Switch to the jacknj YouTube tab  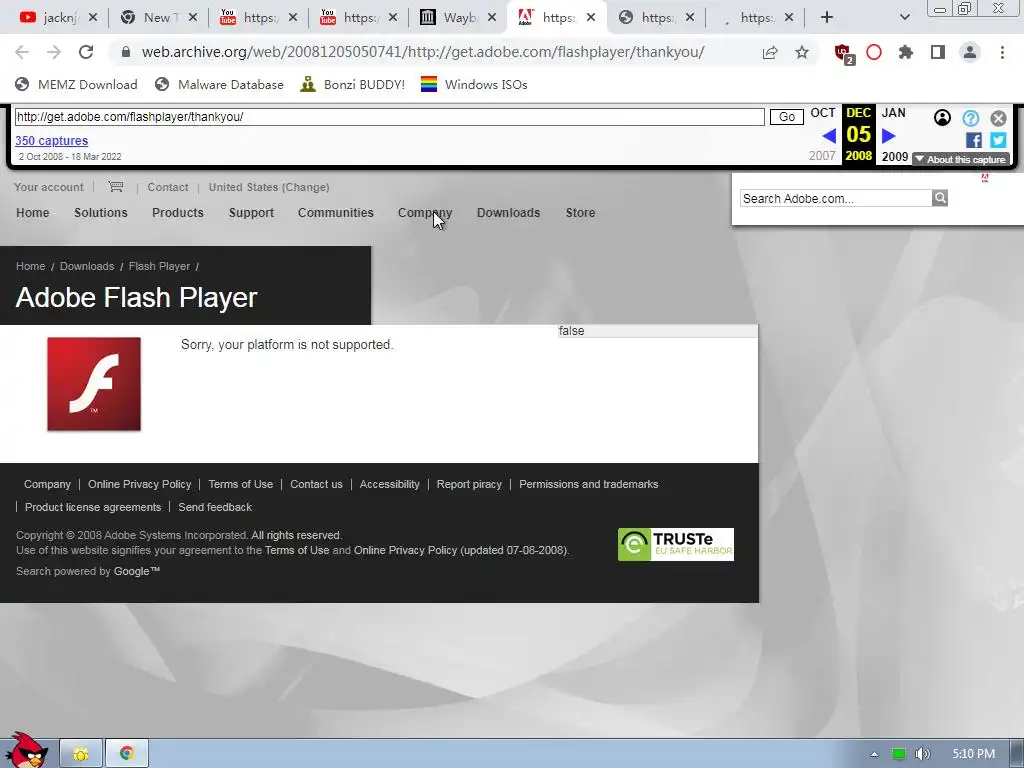coord(49,18)
